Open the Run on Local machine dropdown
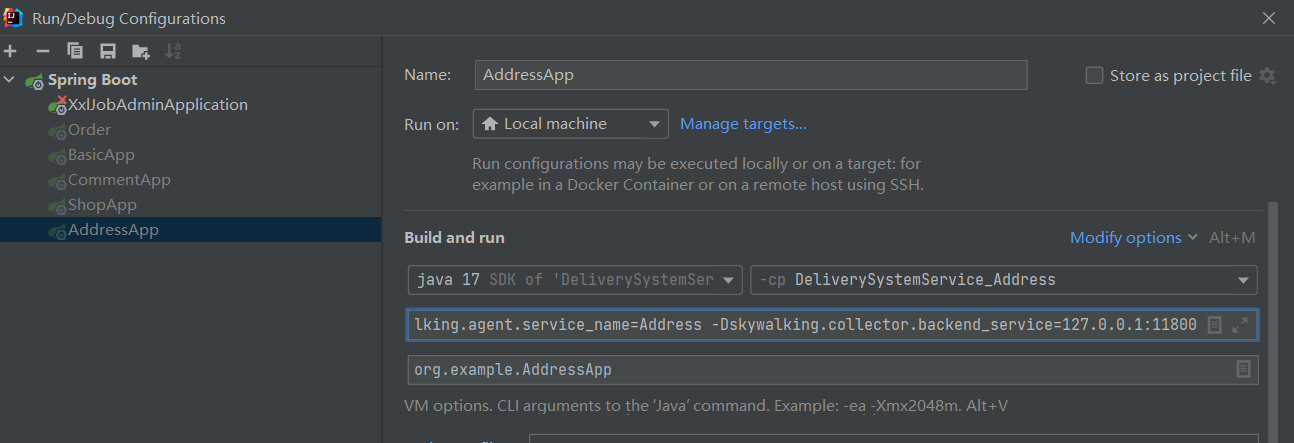This screenshot has width=1294, height=443. point(571,124)
